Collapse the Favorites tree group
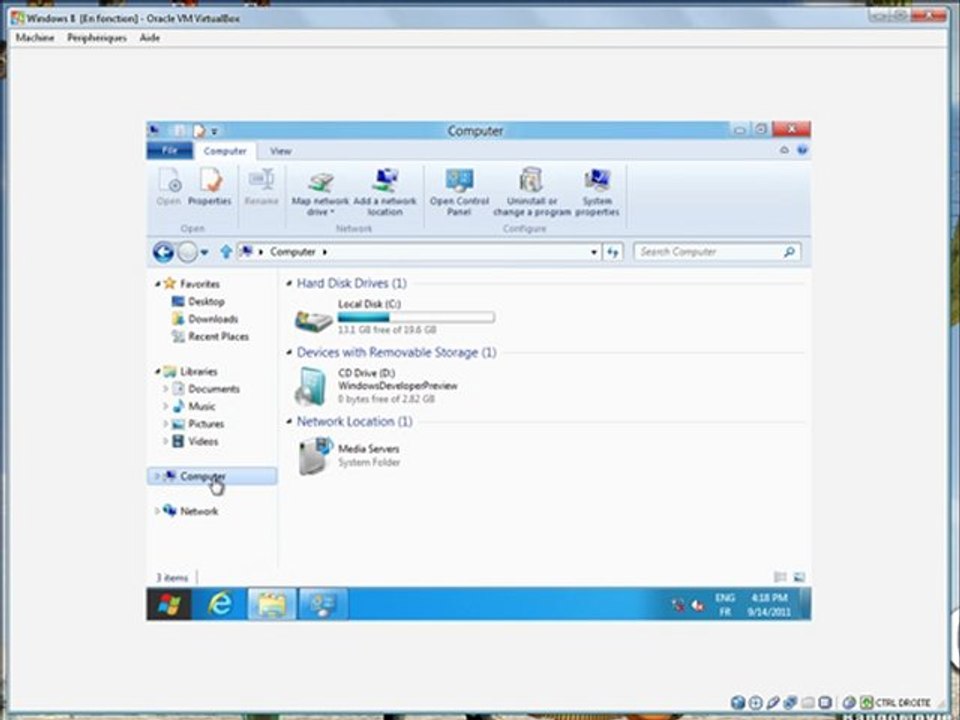Screen dimensions: 960x720 (x=158, y=283)
